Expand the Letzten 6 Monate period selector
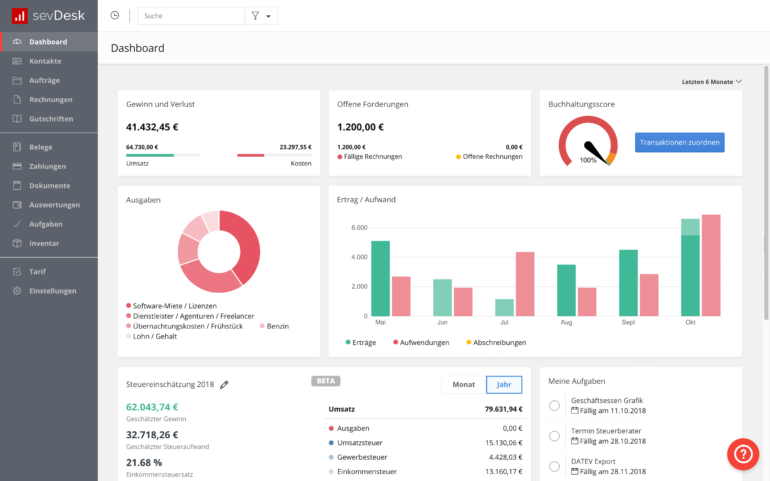 pos(712,82)
